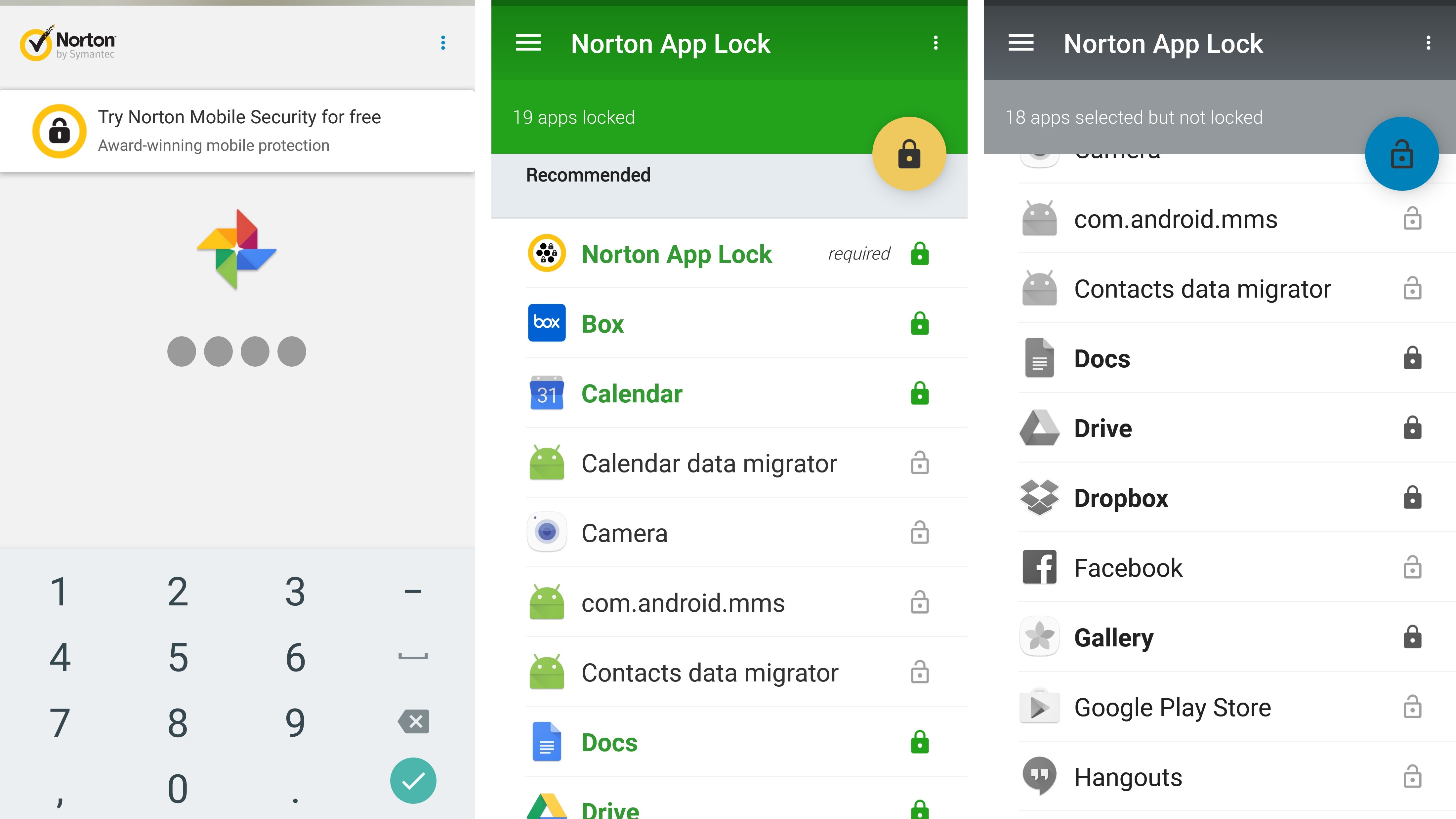Open overflow menu on Norton passcode screen

442,43
